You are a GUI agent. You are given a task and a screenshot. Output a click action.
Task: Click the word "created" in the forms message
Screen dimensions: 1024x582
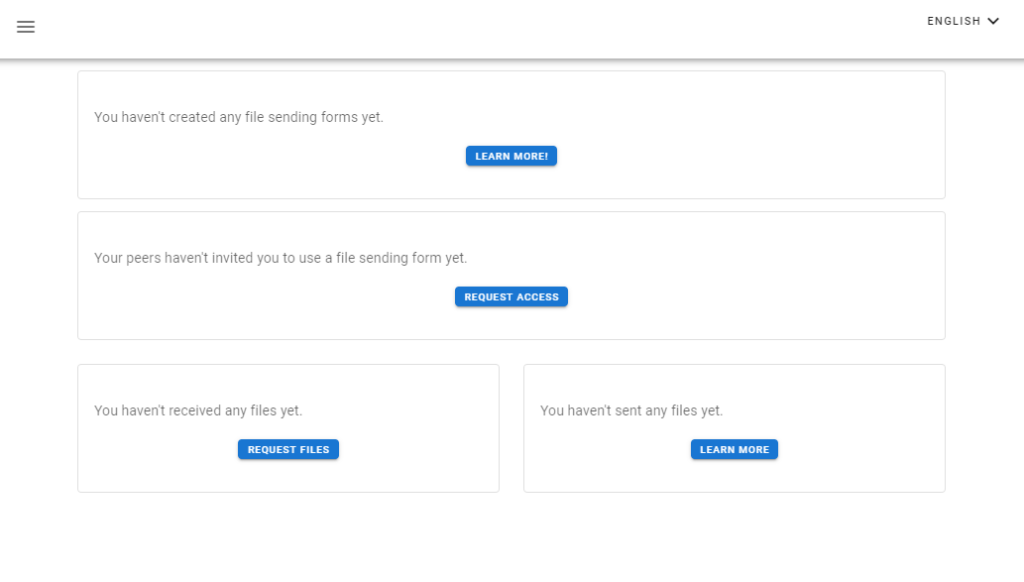193,117
